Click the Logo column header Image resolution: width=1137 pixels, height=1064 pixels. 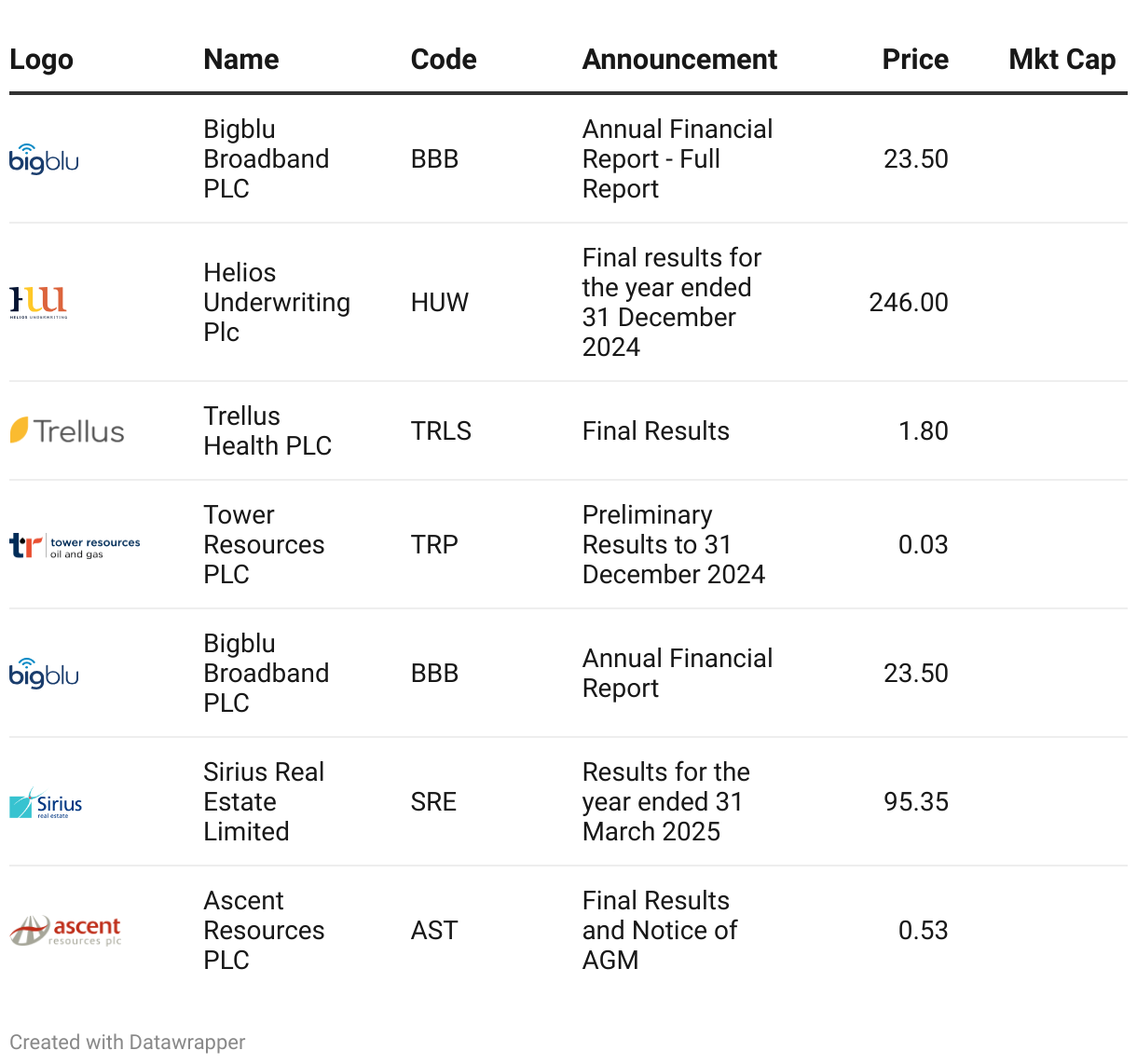tap(41, 60)
